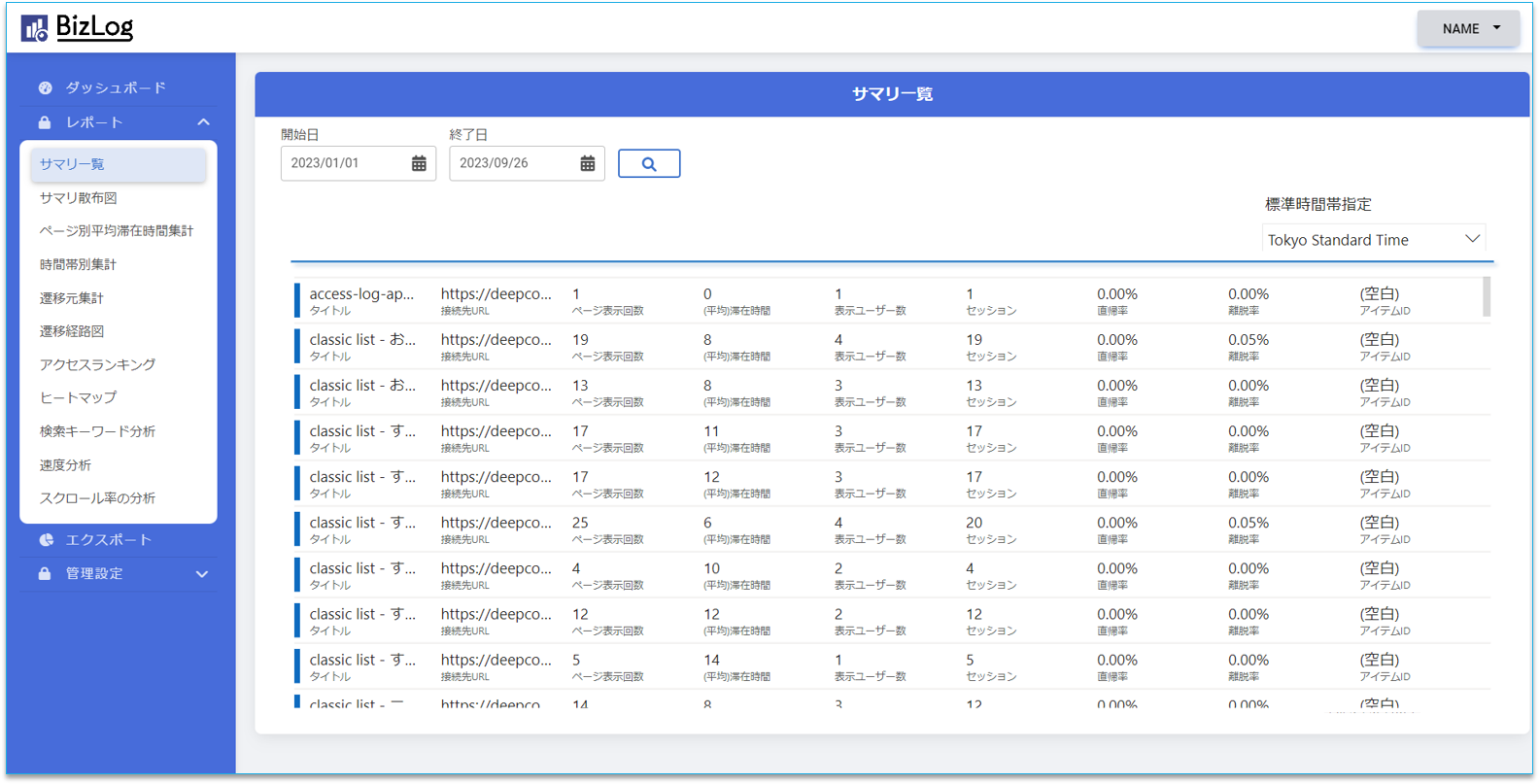Click the admin settings lock icon
The width and height of the screenshot is (1539, 784).
(x=45, y=574)
